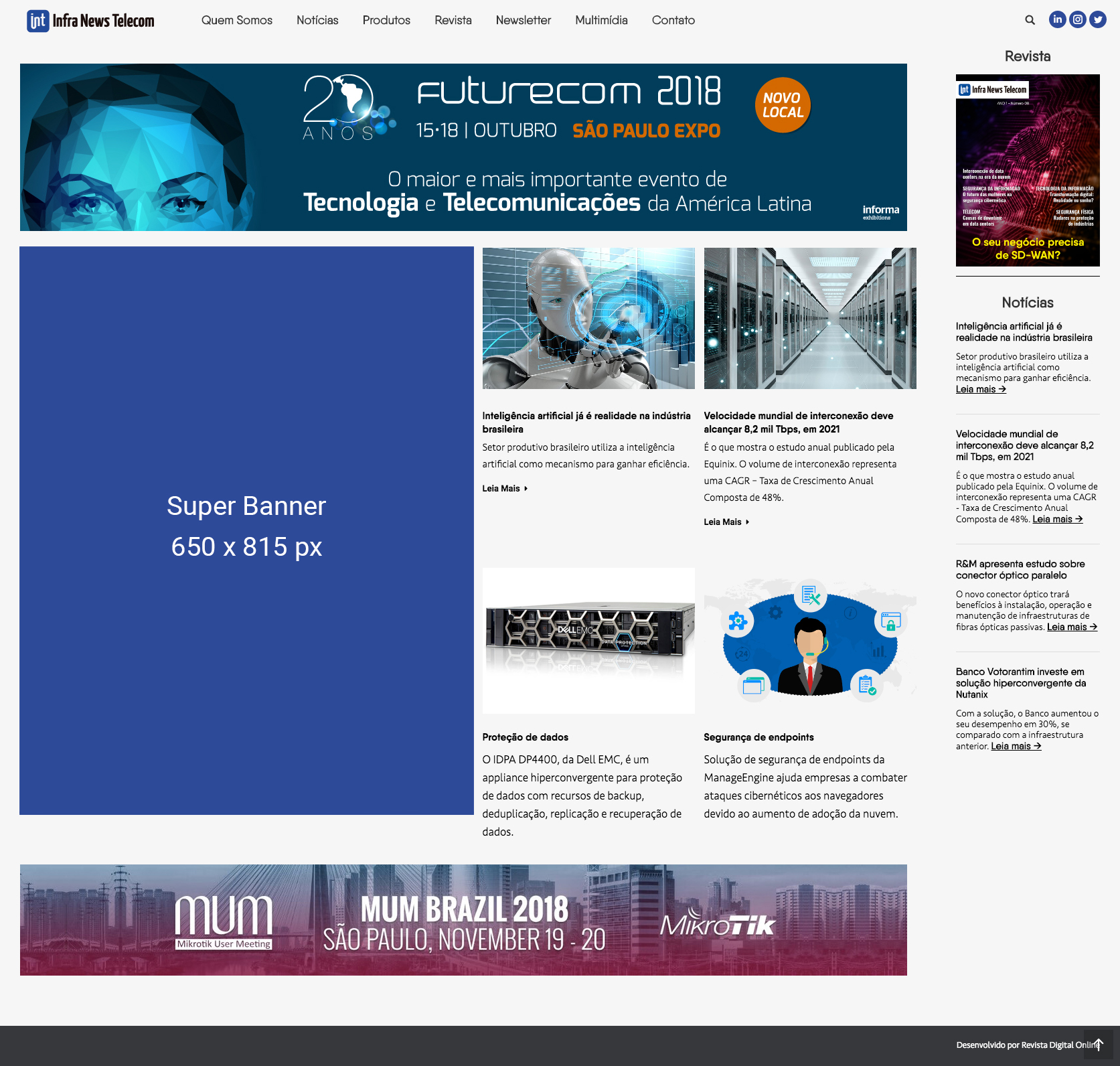Click the description starting 'O IDPA DP4400, da Dell EMC'
The width and height of the screenshot is (1120, 1066).
click(x=582, y=795)
